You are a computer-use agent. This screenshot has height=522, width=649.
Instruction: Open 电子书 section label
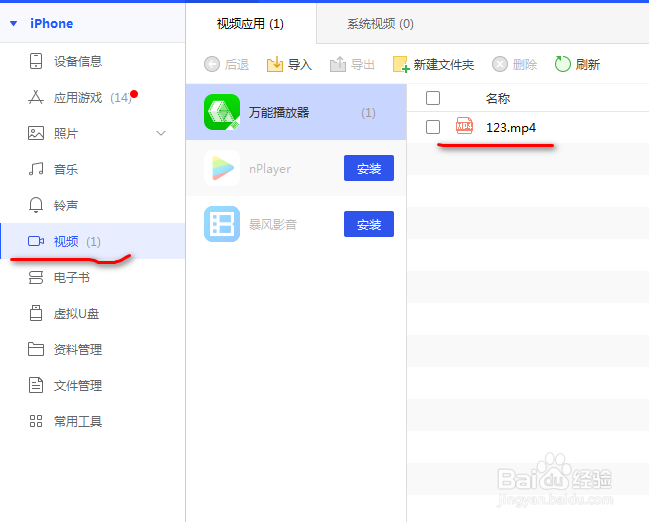tap(72, 277)
